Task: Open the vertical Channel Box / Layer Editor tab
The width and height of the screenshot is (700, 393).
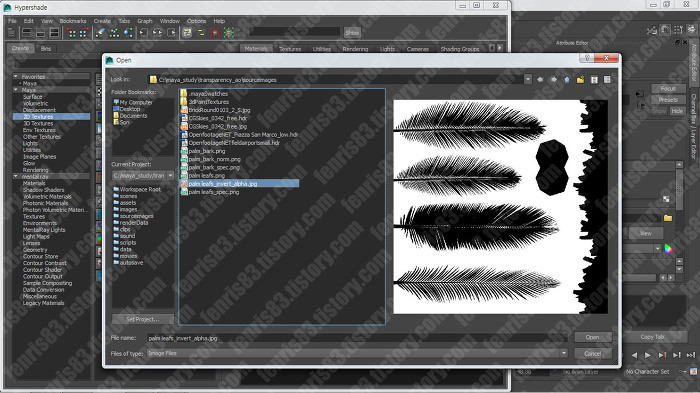Action: [x=694, y=126]
